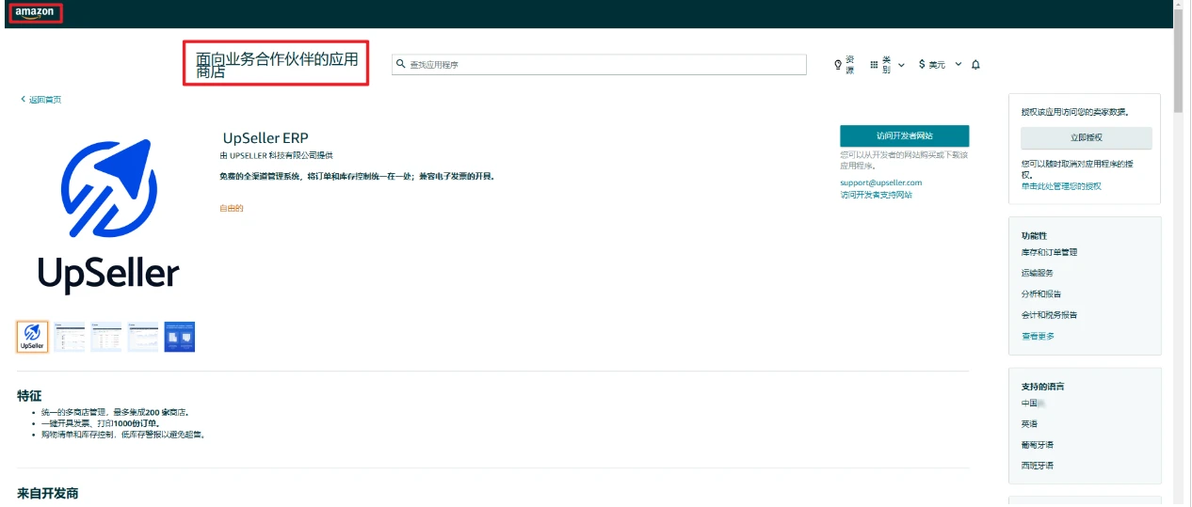Screen dimensions: 1192x507
Task: Go back via 返回首页 link
Action: coord(41,100)
